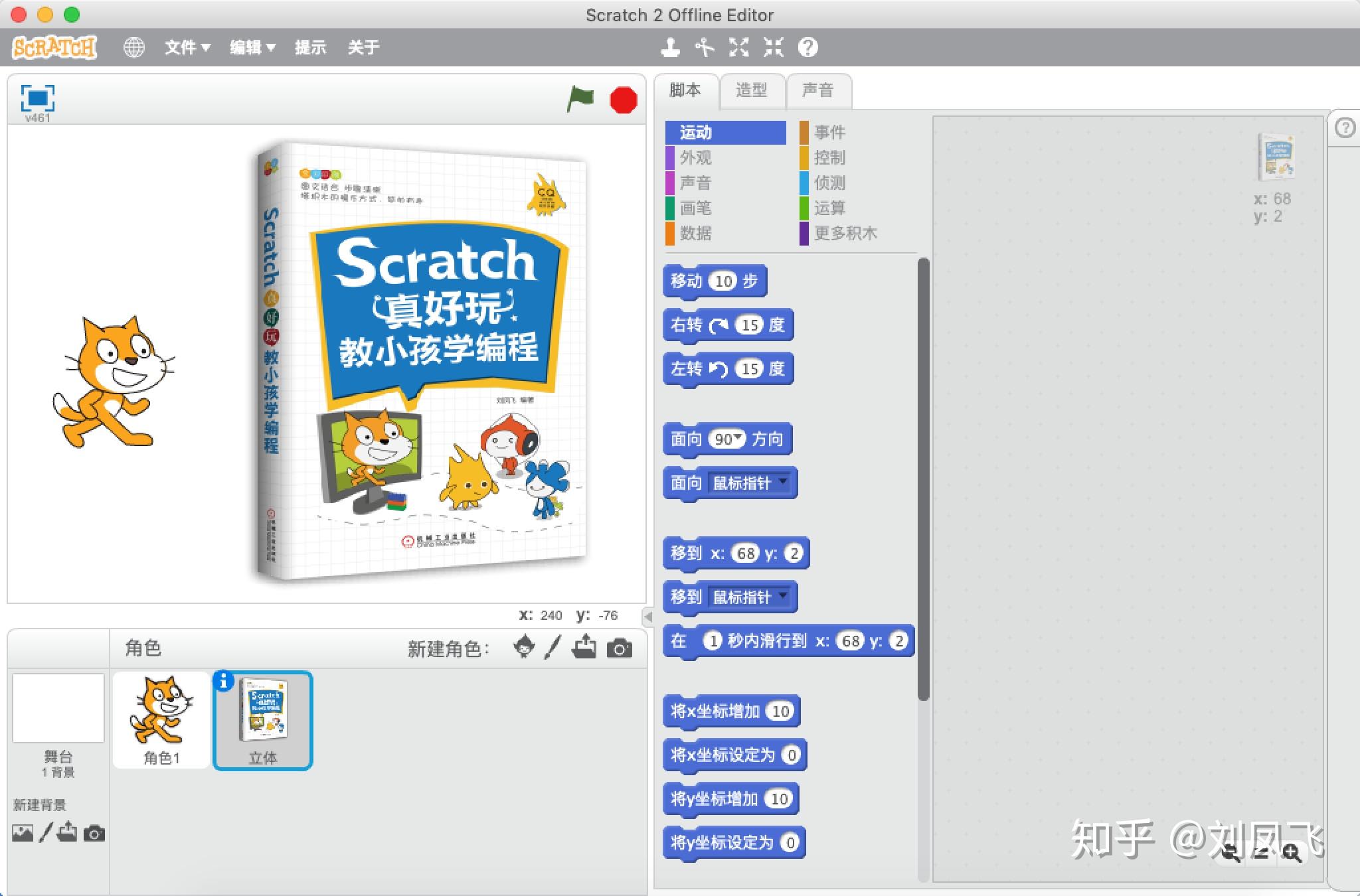Upload sprite from file icon
The image size is (1360, 896).
pyautogui.click(x=585, y=648)
